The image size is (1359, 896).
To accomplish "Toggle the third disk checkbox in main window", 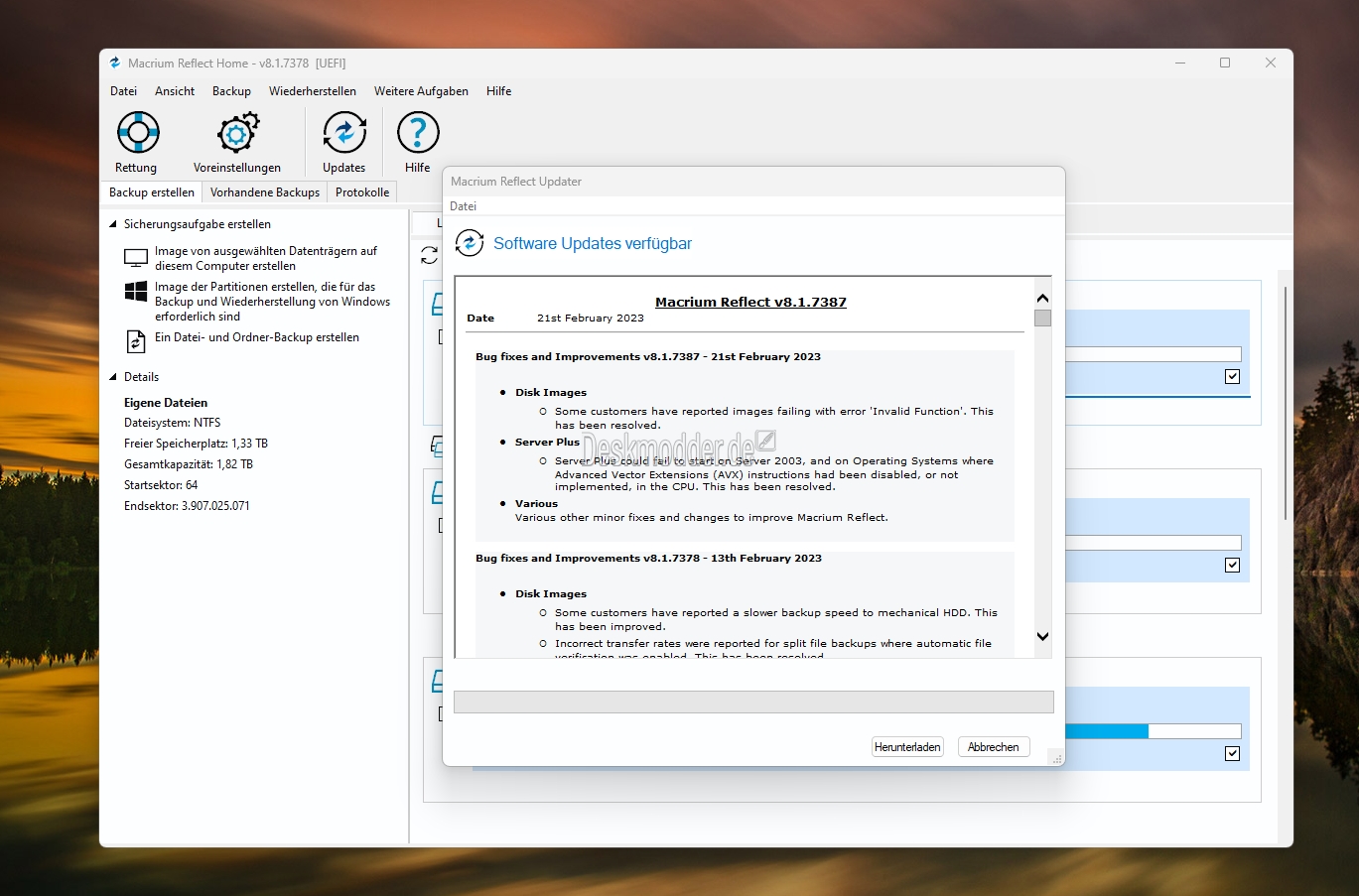I will [1232, 753].
